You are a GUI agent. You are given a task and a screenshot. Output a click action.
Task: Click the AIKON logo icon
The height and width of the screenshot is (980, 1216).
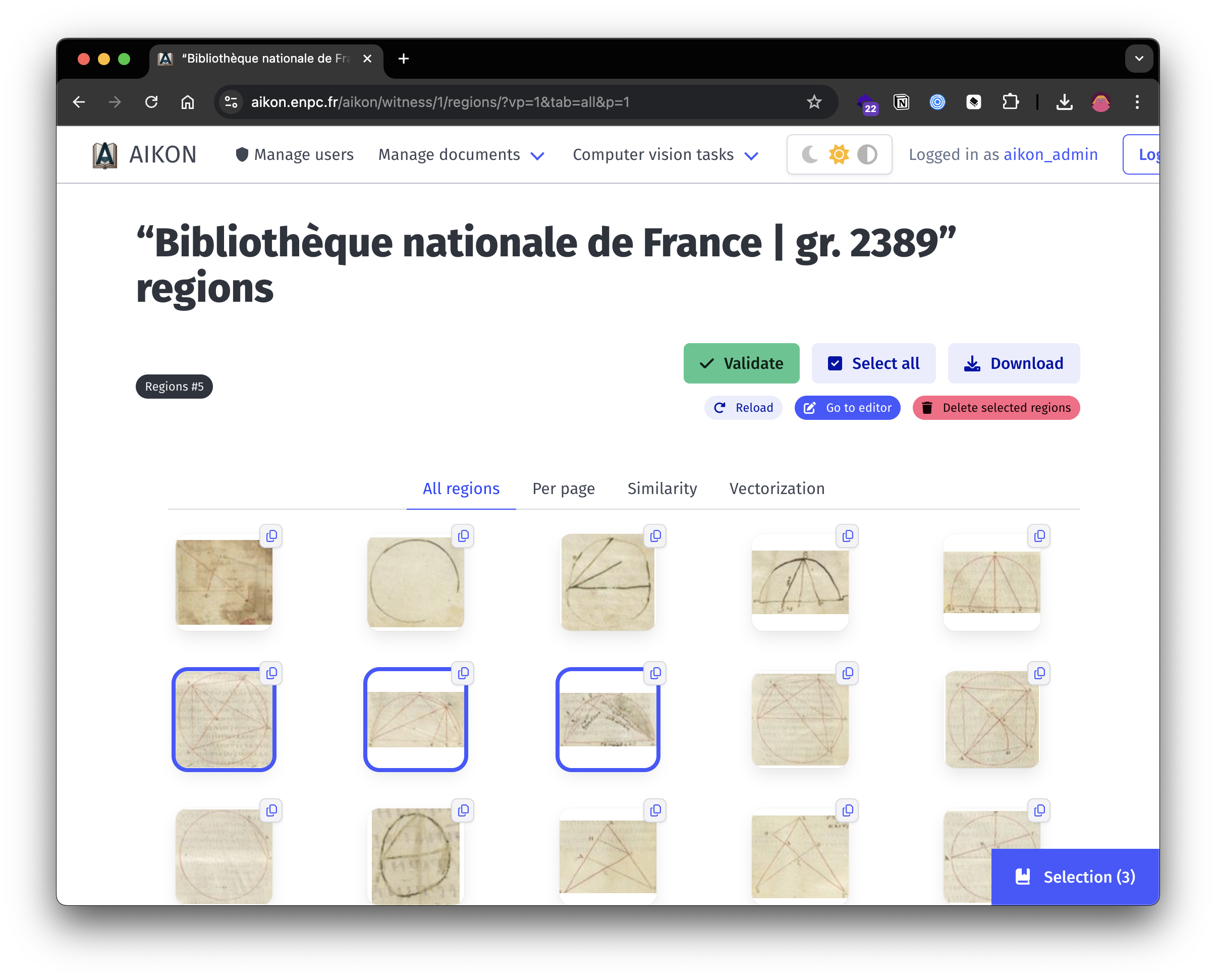105,155
